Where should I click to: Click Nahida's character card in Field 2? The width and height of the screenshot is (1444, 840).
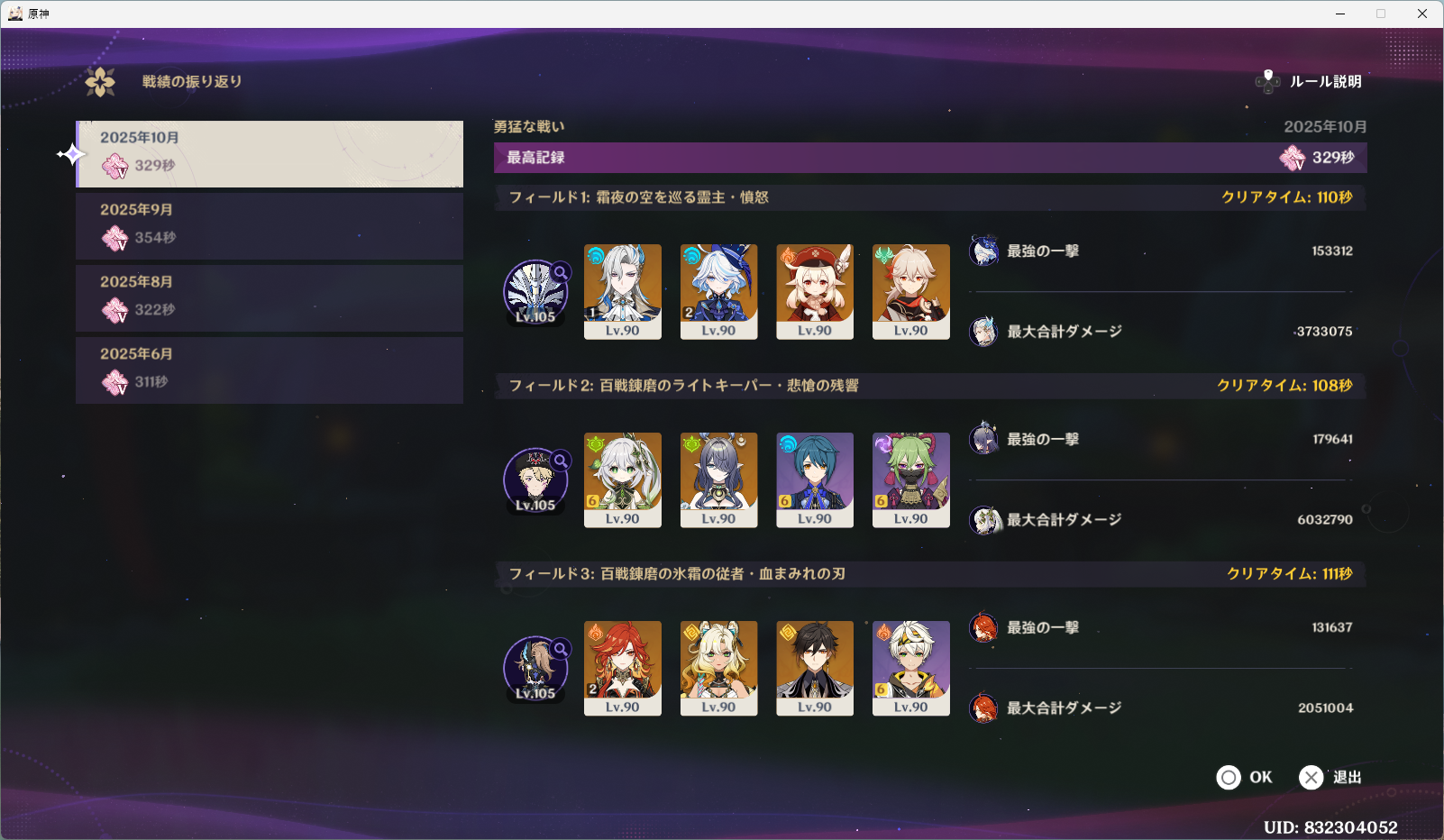coord(623,480)
